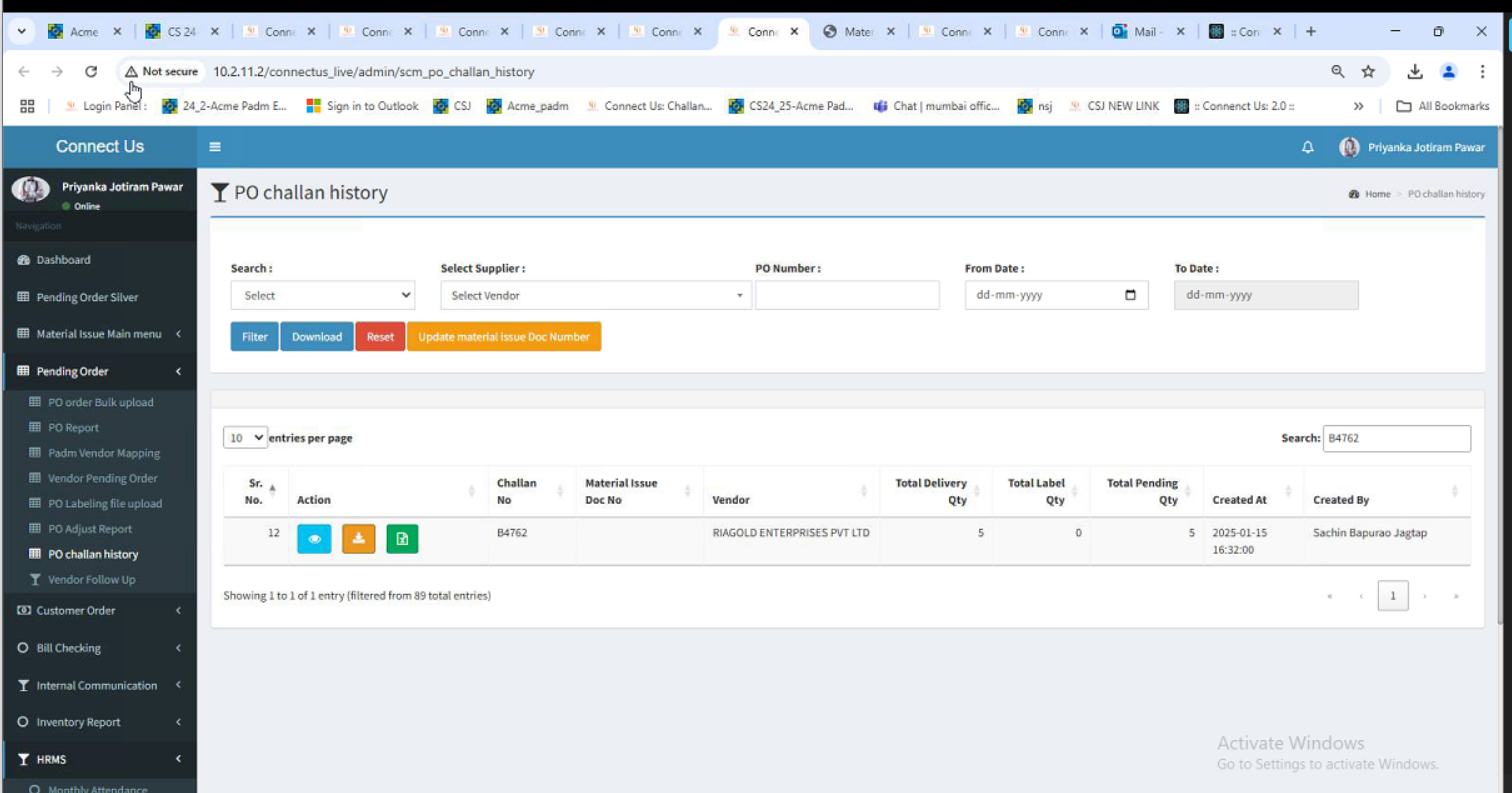Sort table by Challan No column

coord(532,491)
